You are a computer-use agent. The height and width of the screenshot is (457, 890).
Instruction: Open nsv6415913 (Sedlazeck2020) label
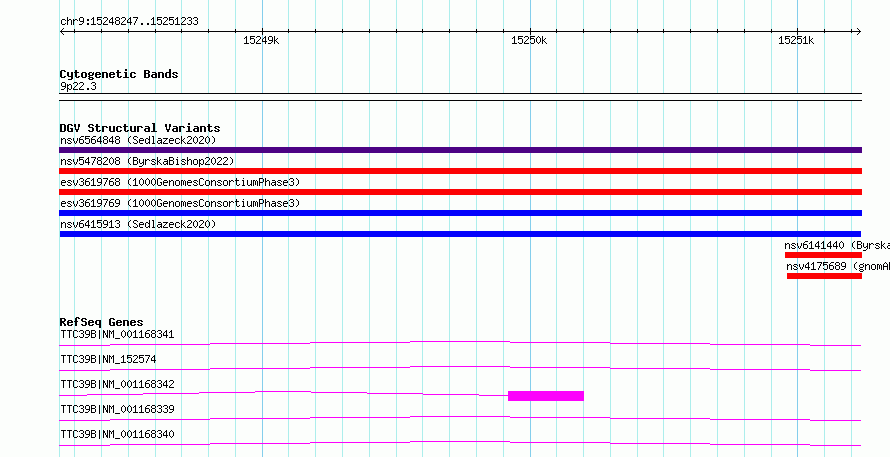coord(138,224)
